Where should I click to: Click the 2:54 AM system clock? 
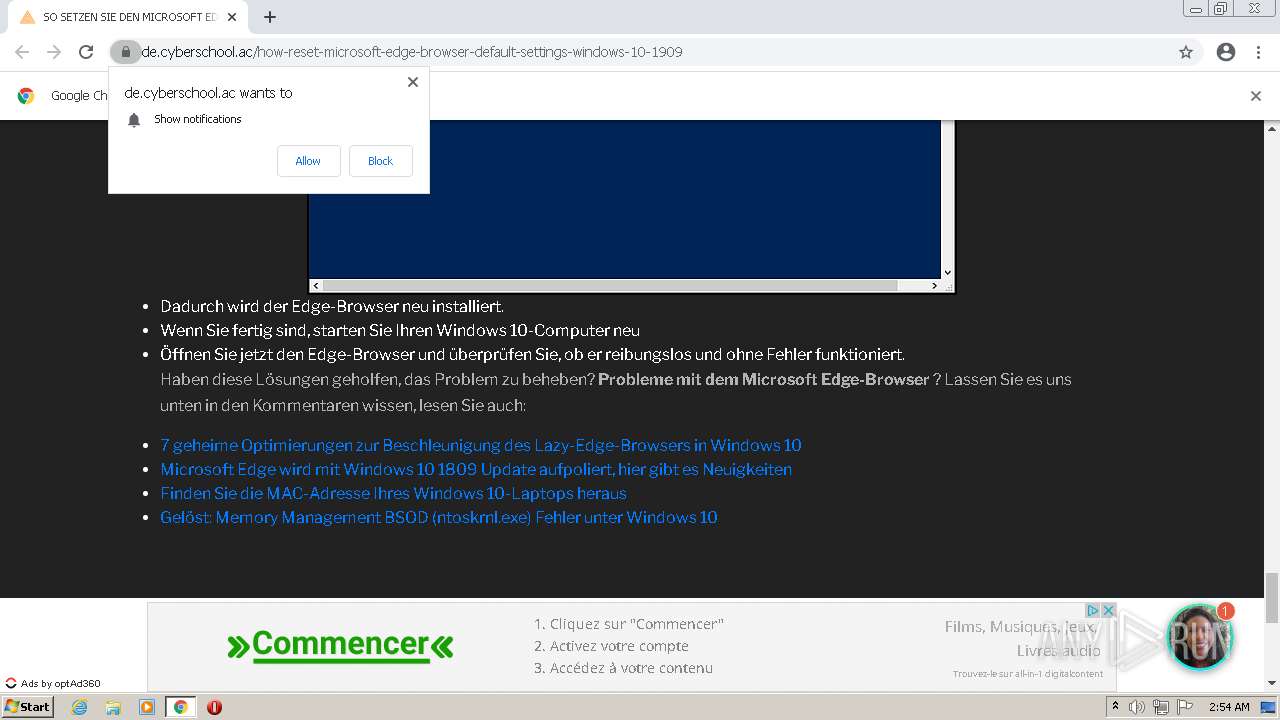point(1229,707)
